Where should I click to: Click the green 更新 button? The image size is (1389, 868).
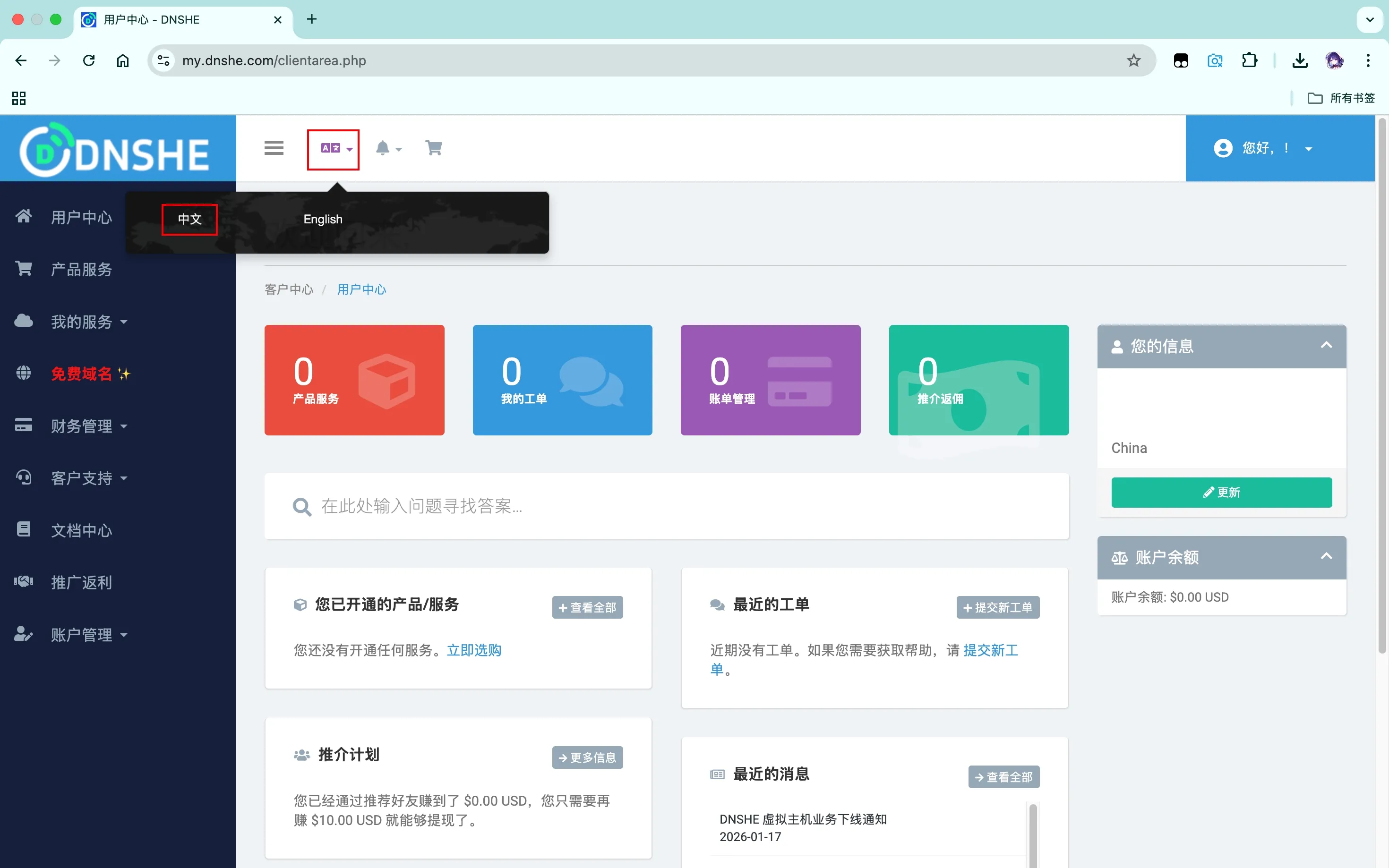[1221, 492]
